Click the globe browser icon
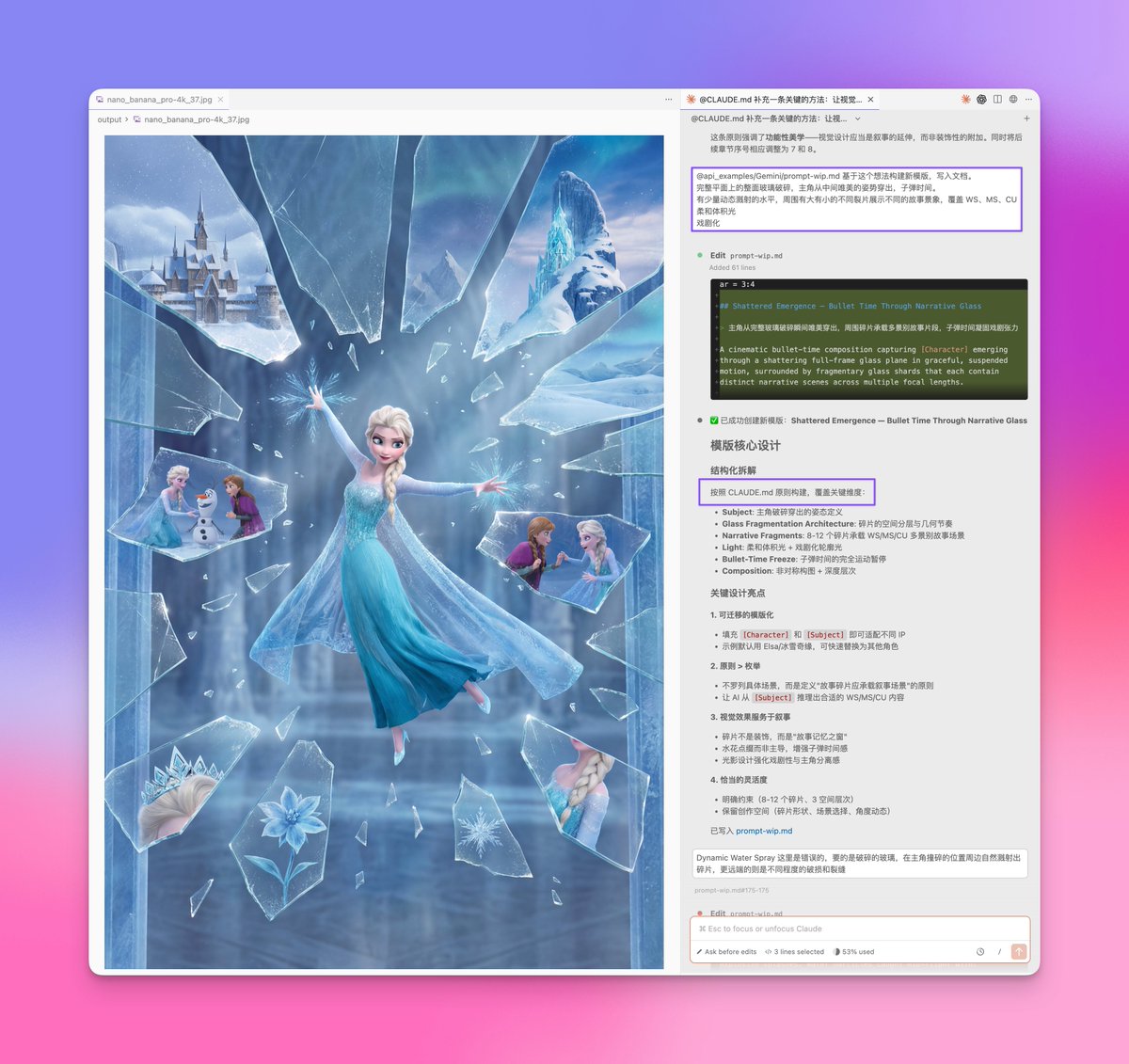 tap(1013, 100)
